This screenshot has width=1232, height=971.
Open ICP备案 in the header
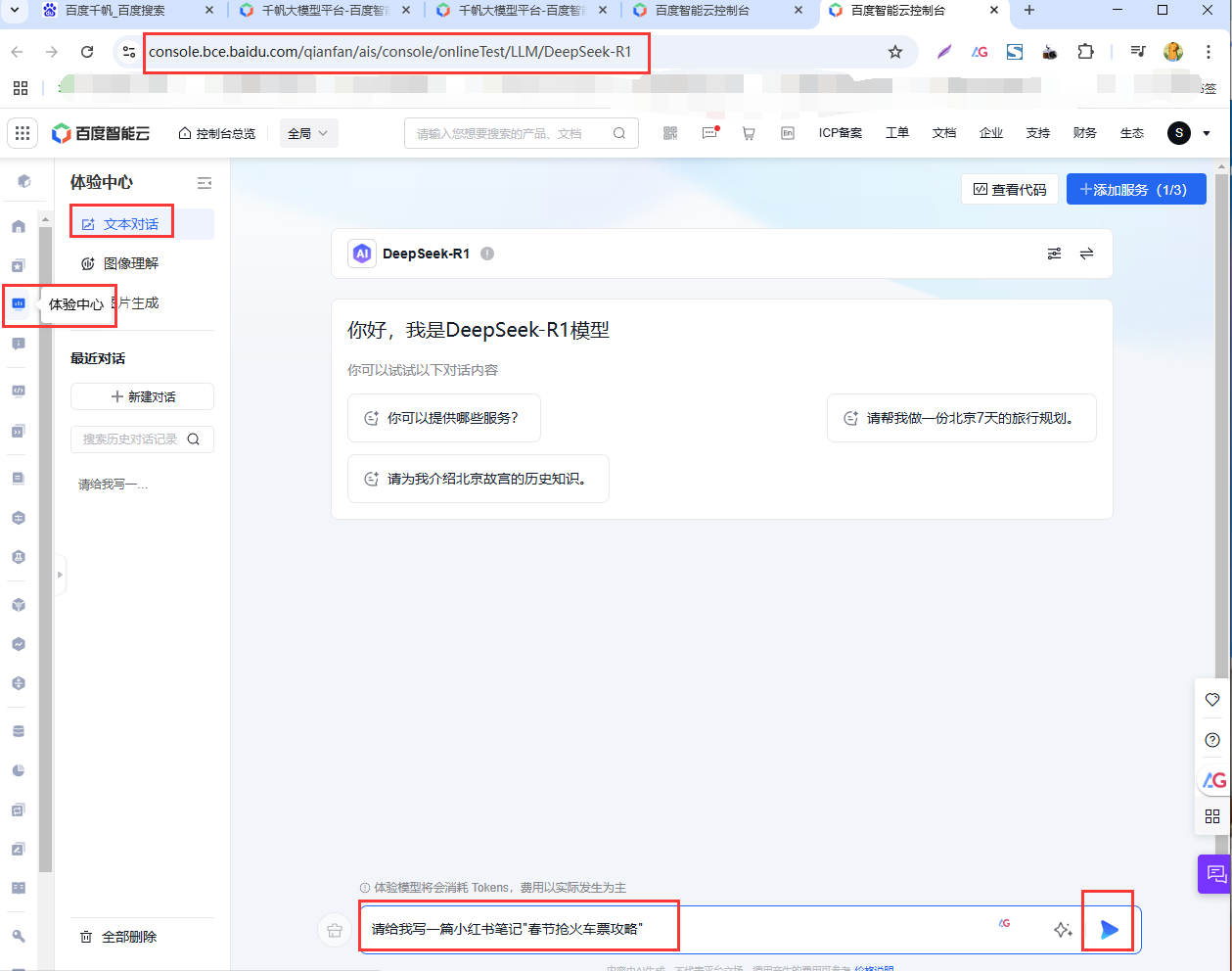(x=841, y=133)
